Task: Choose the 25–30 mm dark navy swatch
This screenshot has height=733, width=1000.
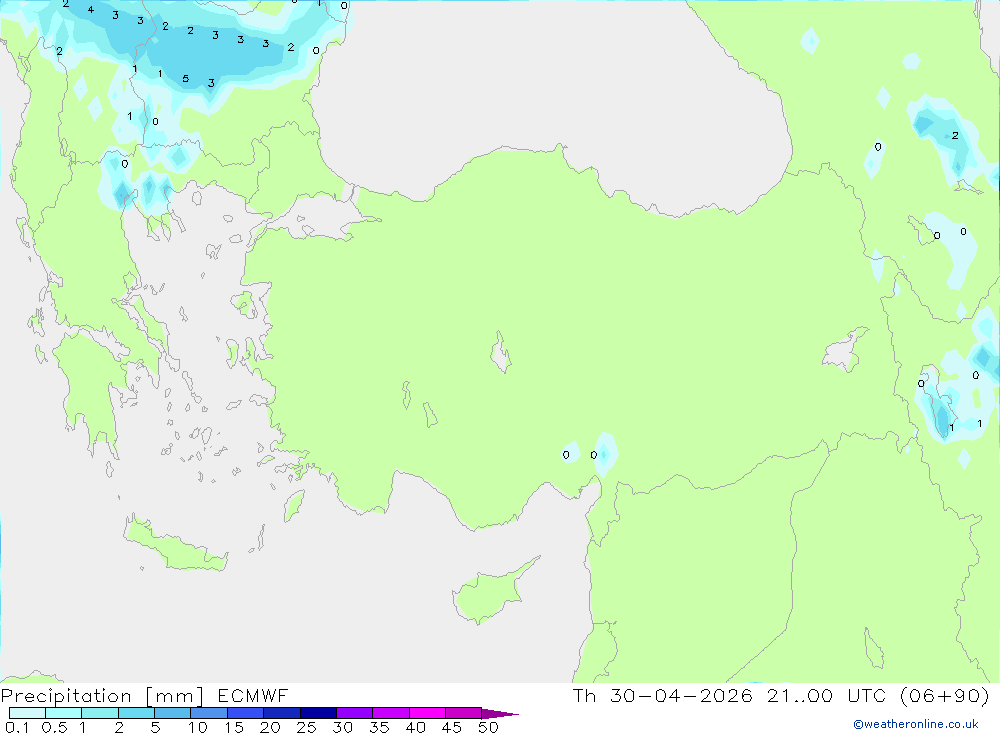Action: (318, 713)
